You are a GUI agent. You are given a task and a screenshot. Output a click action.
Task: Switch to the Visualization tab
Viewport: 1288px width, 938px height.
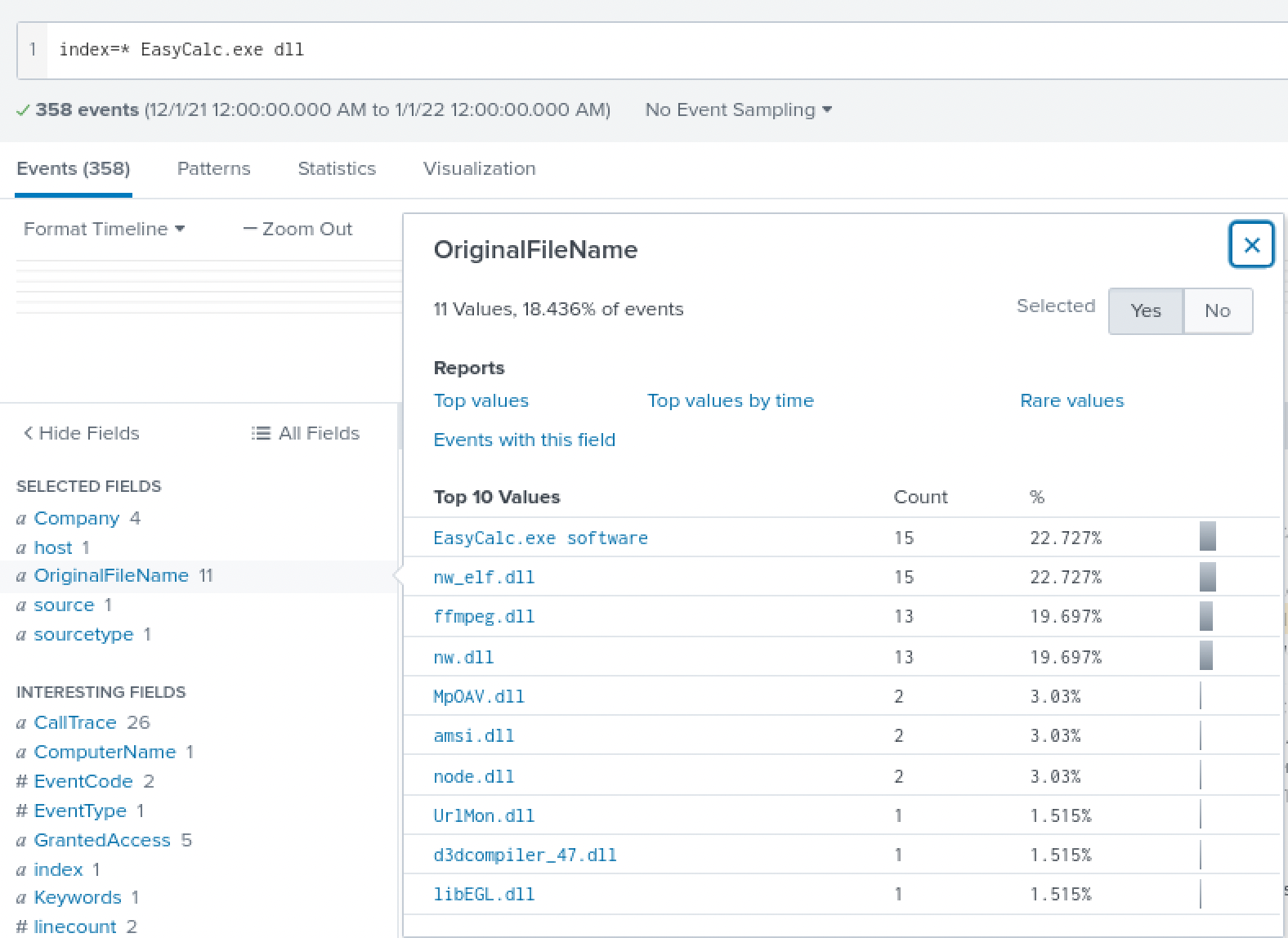[x=479, y=168]
